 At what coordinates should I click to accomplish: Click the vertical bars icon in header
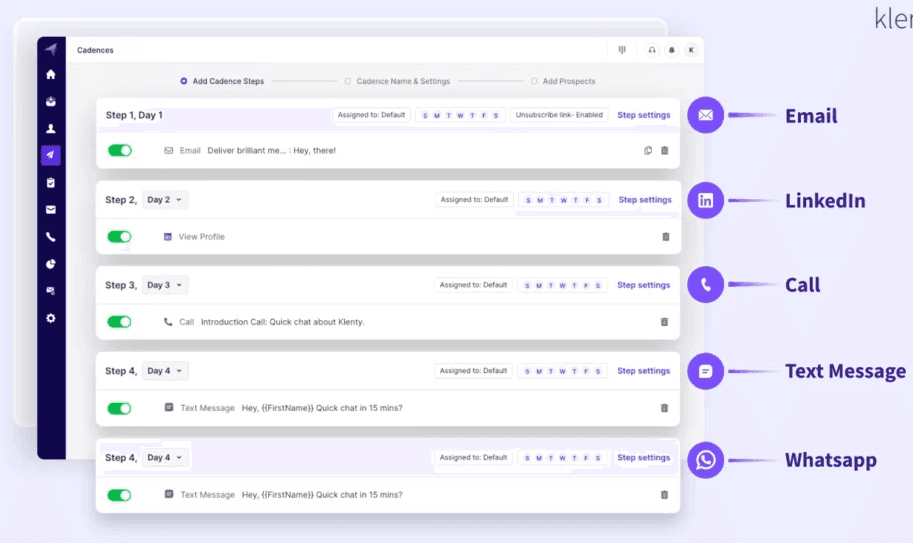[622, 50]
